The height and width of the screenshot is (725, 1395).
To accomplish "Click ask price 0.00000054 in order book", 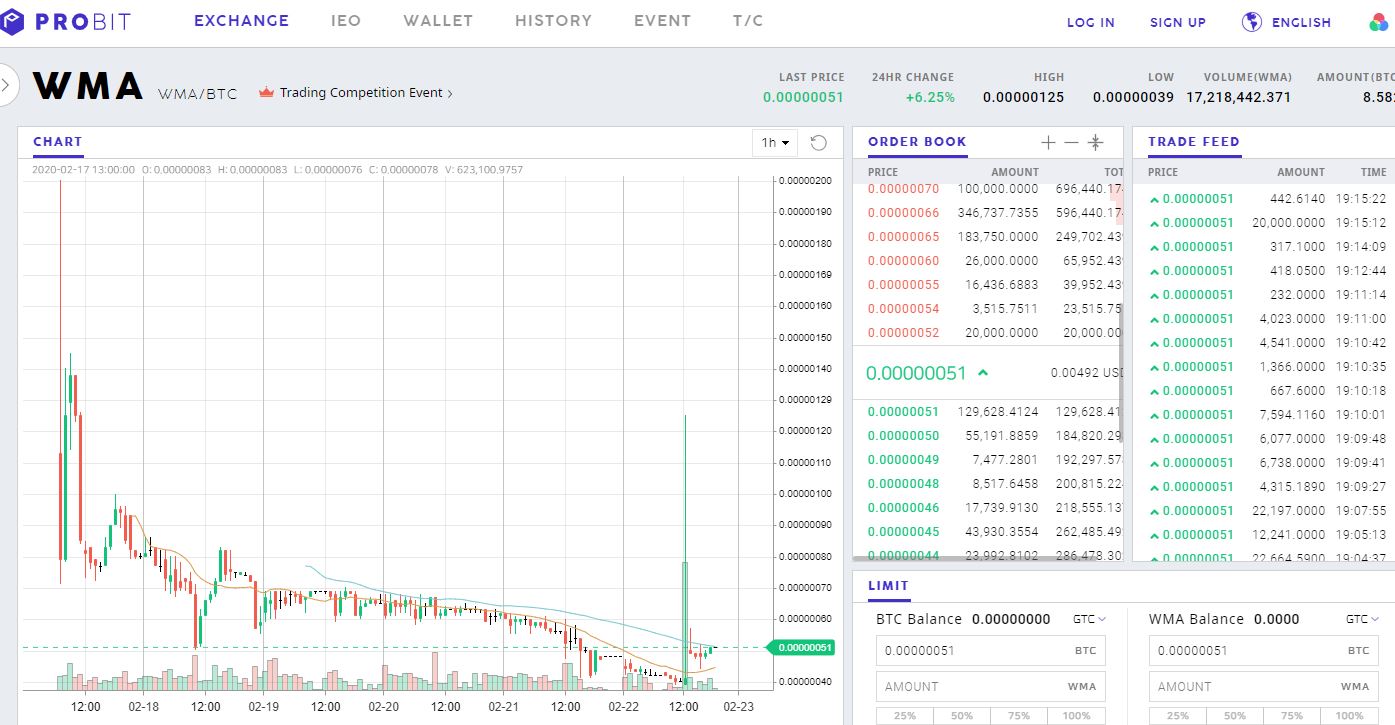I will (903, 309).
